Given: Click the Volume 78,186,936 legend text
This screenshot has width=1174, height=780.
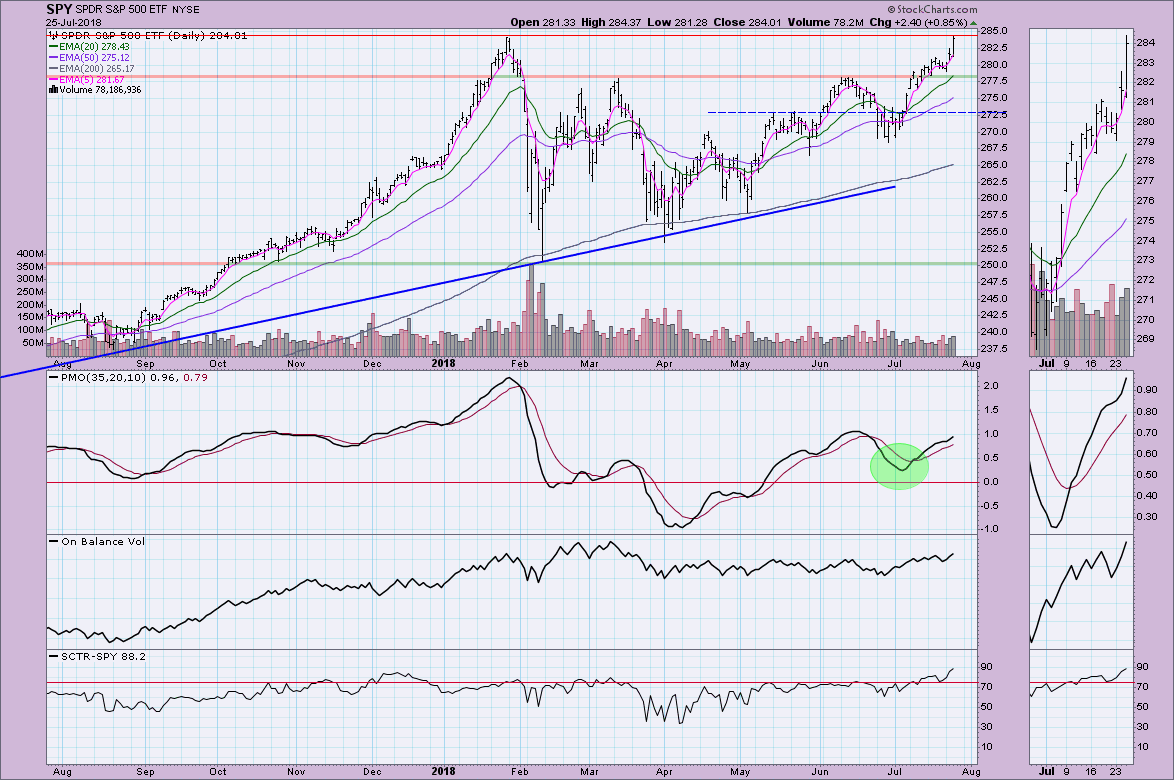Looking at the screenshot, I should pyautogui.click(x=100, y=90).
